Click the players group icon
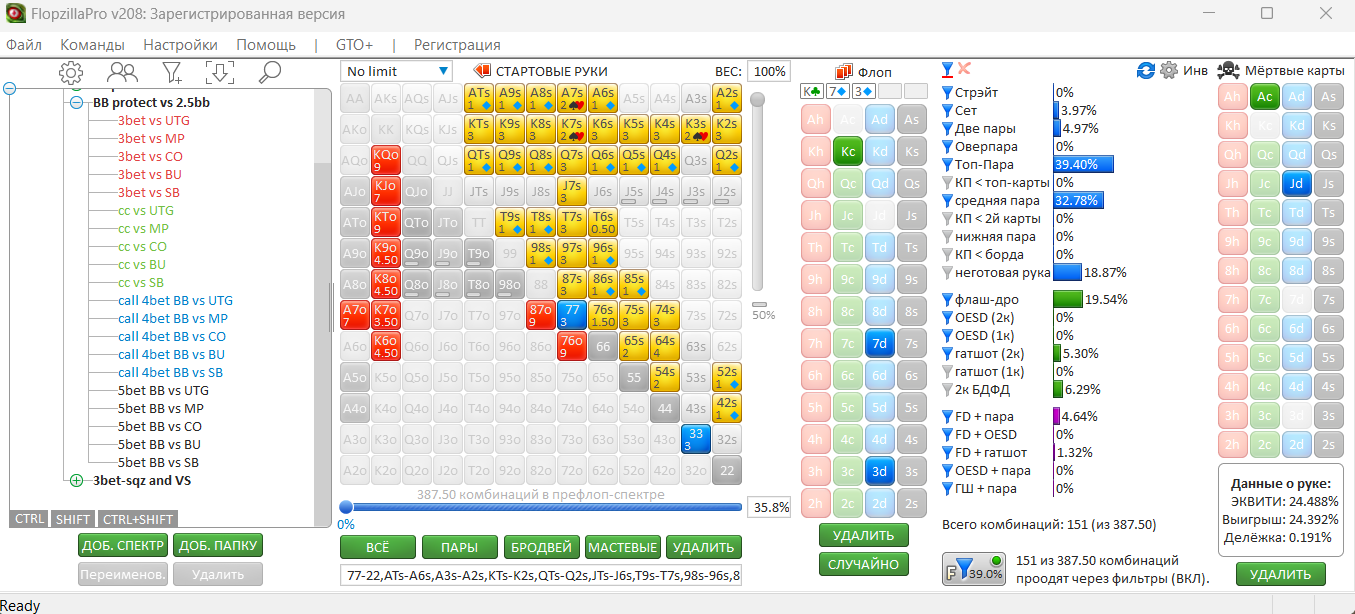The height and width of the screenshot is (614, 1355). [x=123, y=72]
